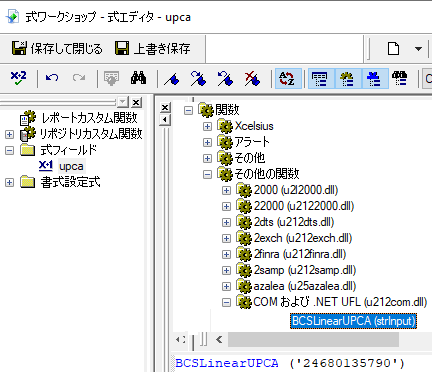
Task: Go to previous bookmark flag icon
Action: (225, 79)
